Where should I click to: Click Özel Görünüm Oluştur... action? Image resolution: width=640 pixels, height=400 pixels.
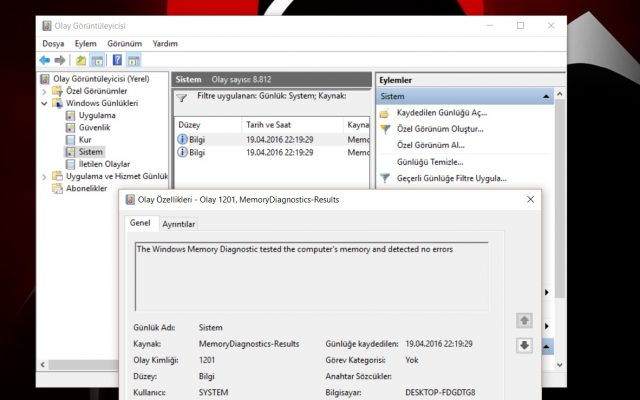click(440, 129)
